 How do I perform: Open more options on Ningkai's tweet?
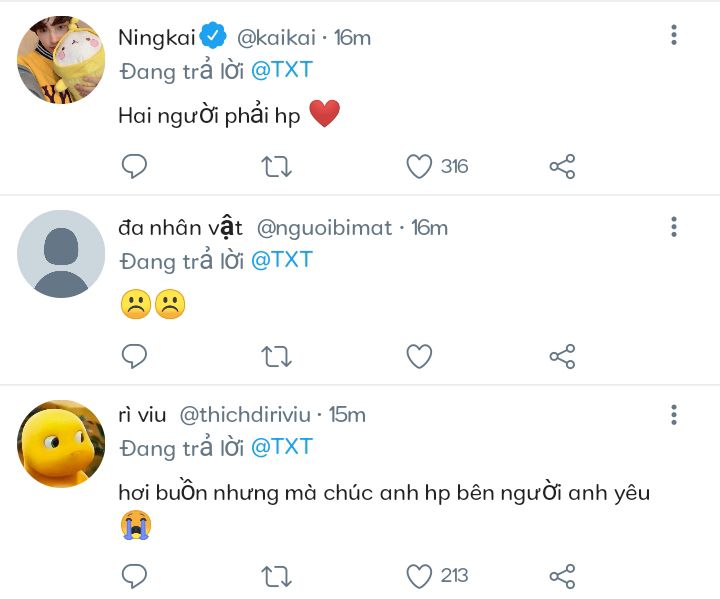pos(674,36)
